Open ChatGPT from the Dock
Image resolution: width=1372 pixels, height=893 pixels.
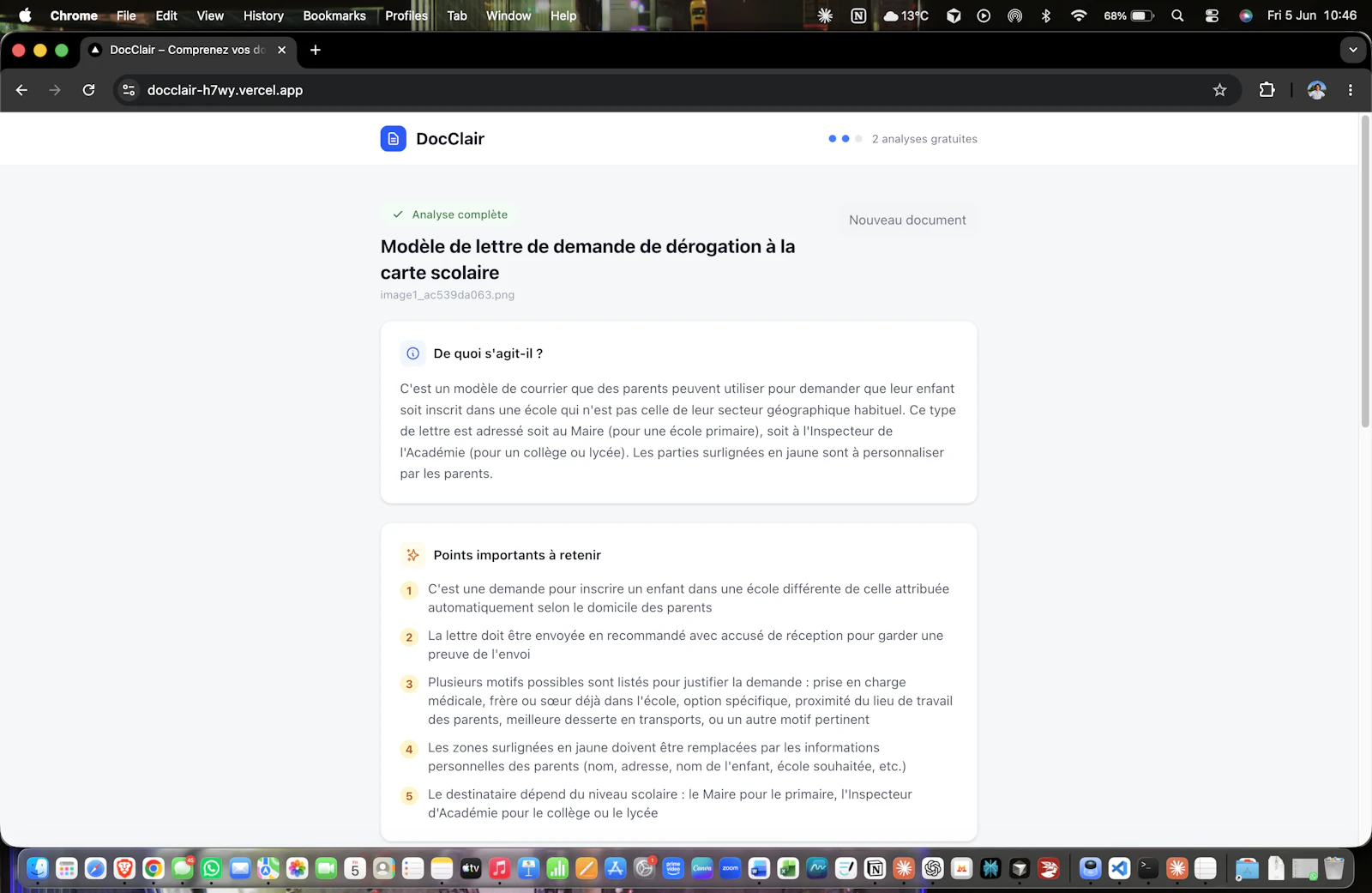click(933, 868)
